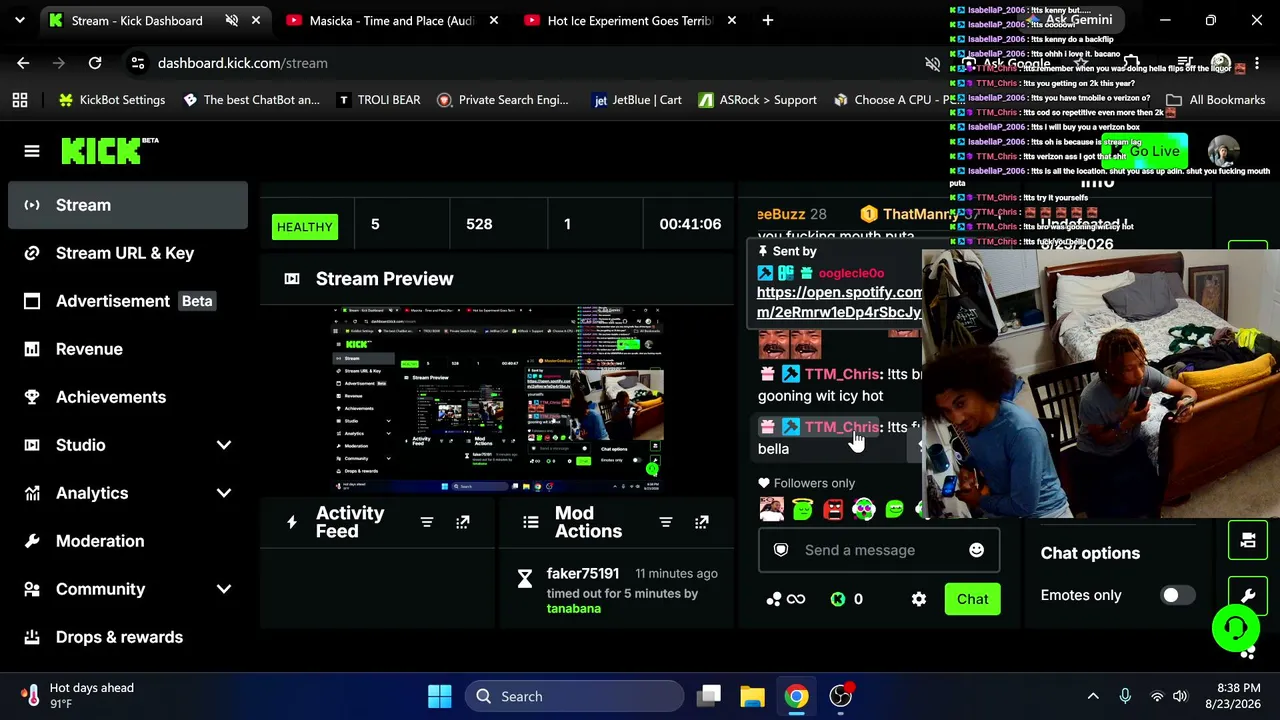Screen dimensions: 1280x720
Task: Open ASRock Support bookmark
Action: 758,100
